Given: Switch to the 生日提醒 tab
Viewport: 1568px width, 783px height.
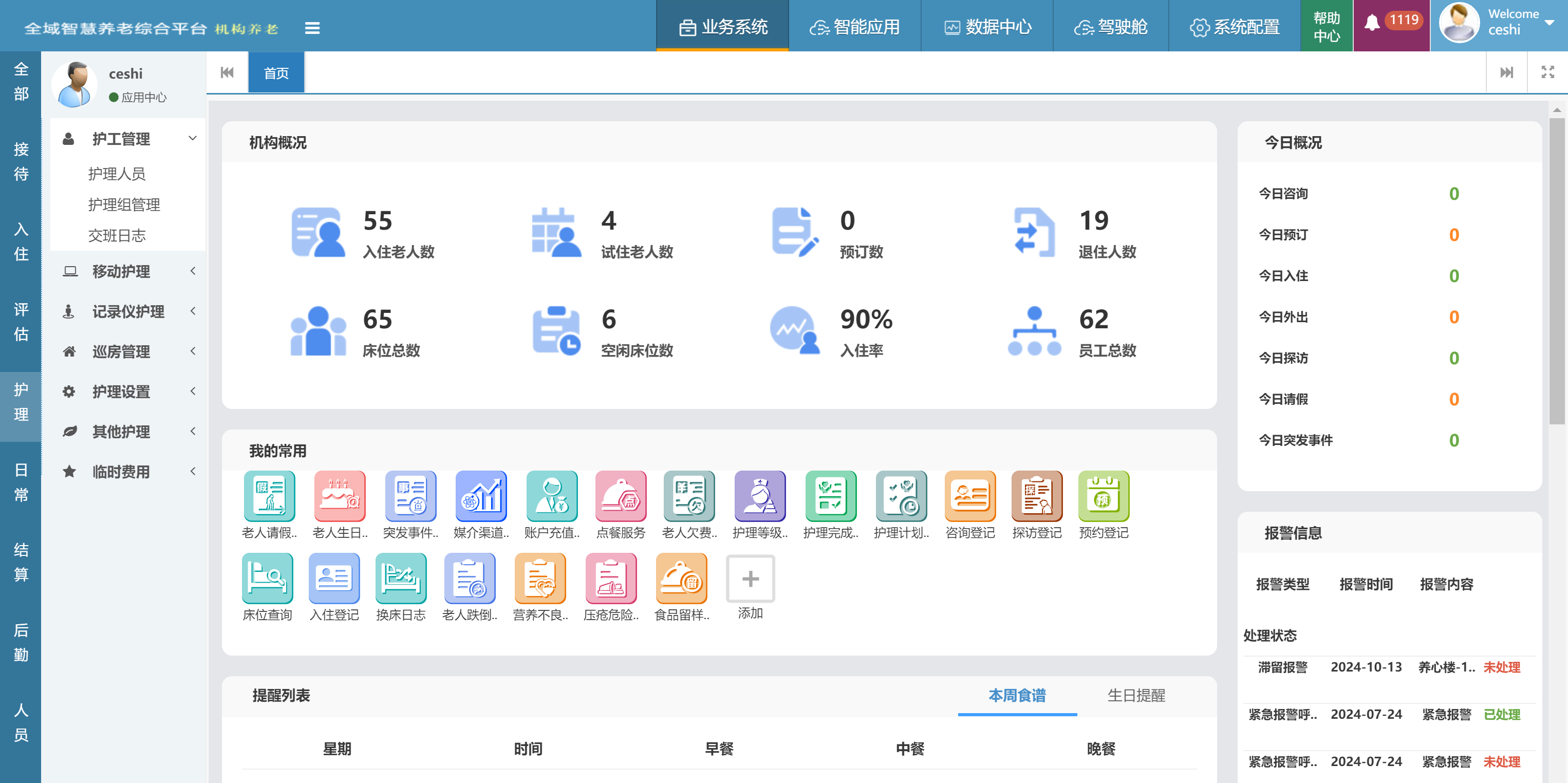Looking at the screenshot, I should pos(1136,695).
